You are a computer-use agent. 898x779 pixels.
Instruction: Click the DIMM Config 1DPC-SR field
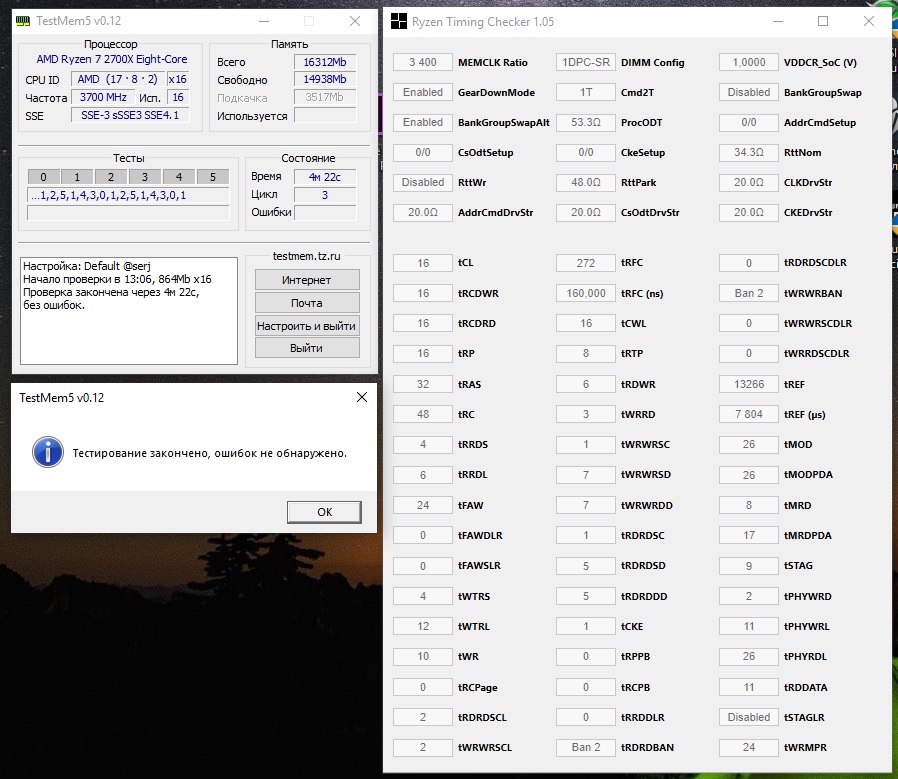[586, 62]
